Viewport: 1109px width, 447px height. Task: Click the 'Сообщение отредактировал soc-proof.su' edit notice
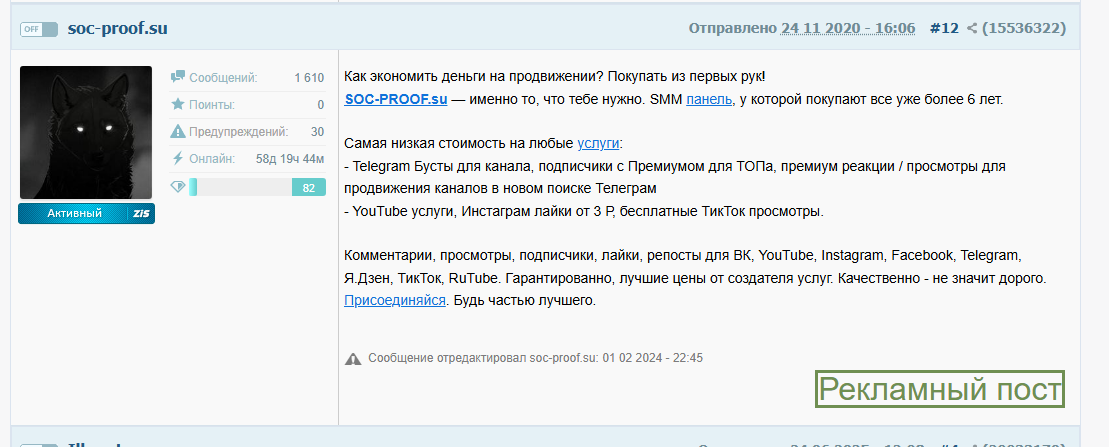(x=535, y=358)
